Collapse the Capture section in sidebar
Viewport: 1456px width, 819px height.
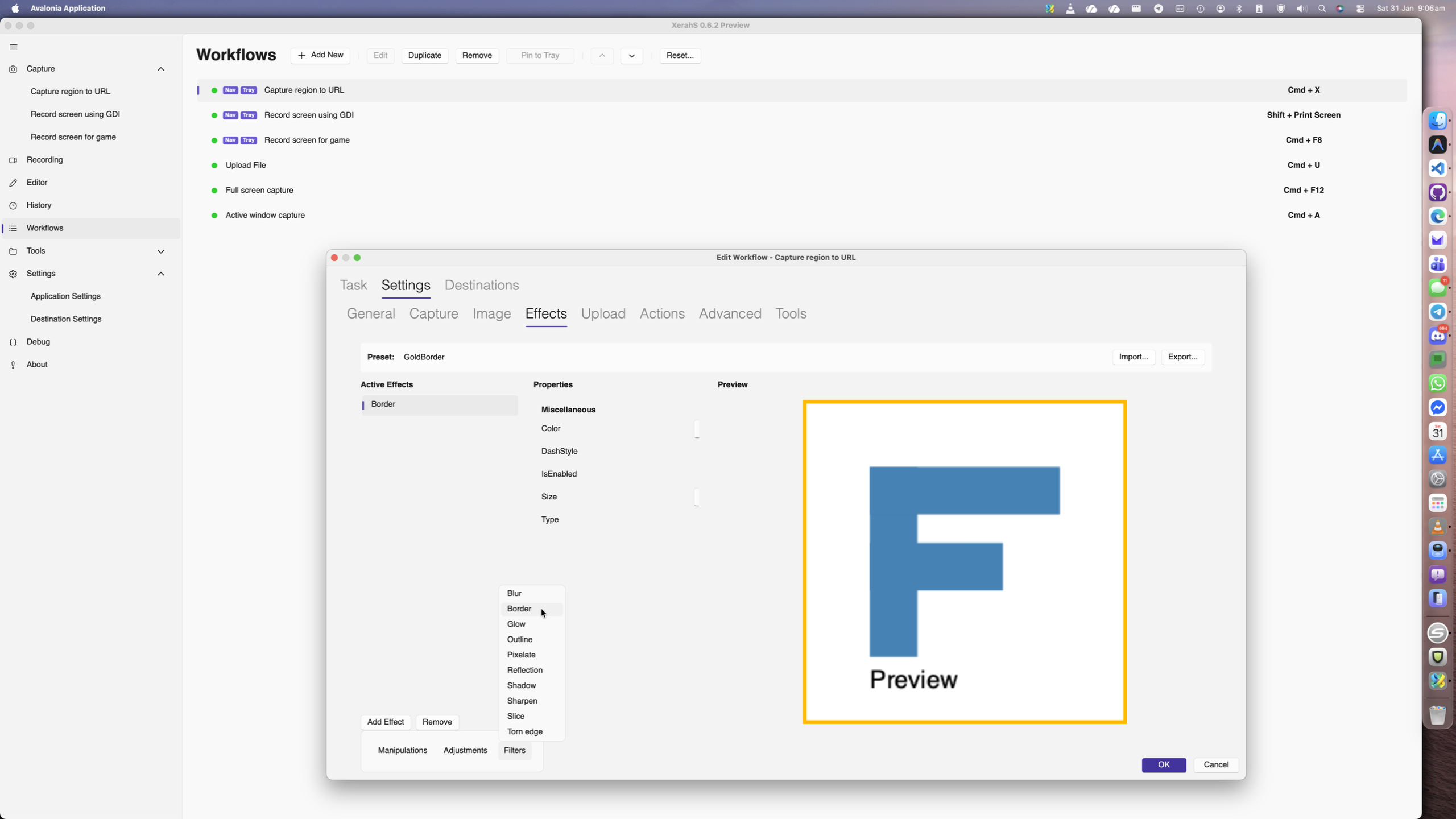pyautogui.click(x=161, y=69)
